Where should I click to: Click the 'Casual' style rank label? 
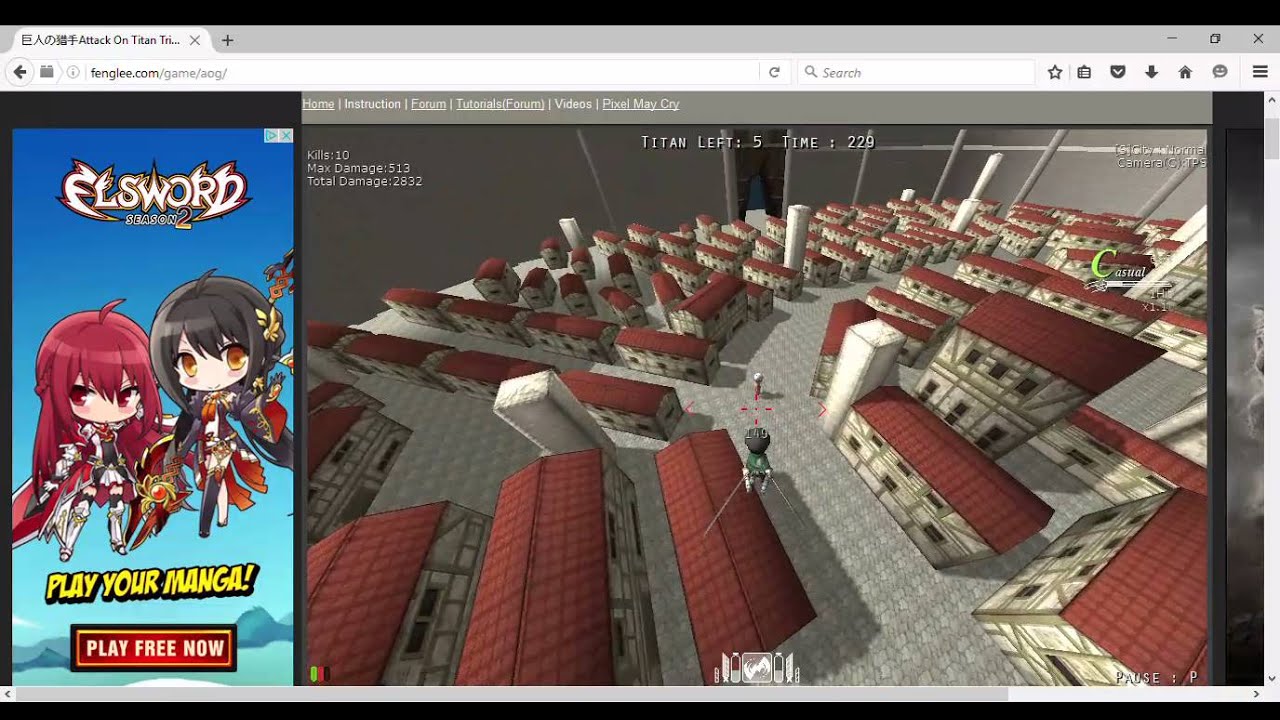pyautogui.click(x=1119, y=267)
